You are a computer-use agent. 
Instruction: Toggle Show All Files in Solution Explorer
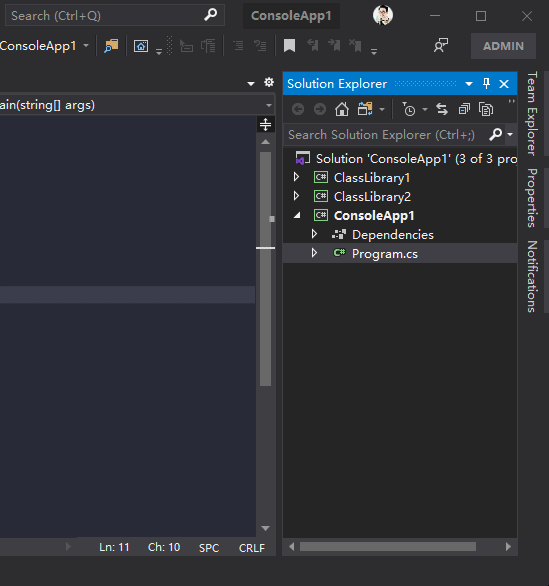[486, 110]
